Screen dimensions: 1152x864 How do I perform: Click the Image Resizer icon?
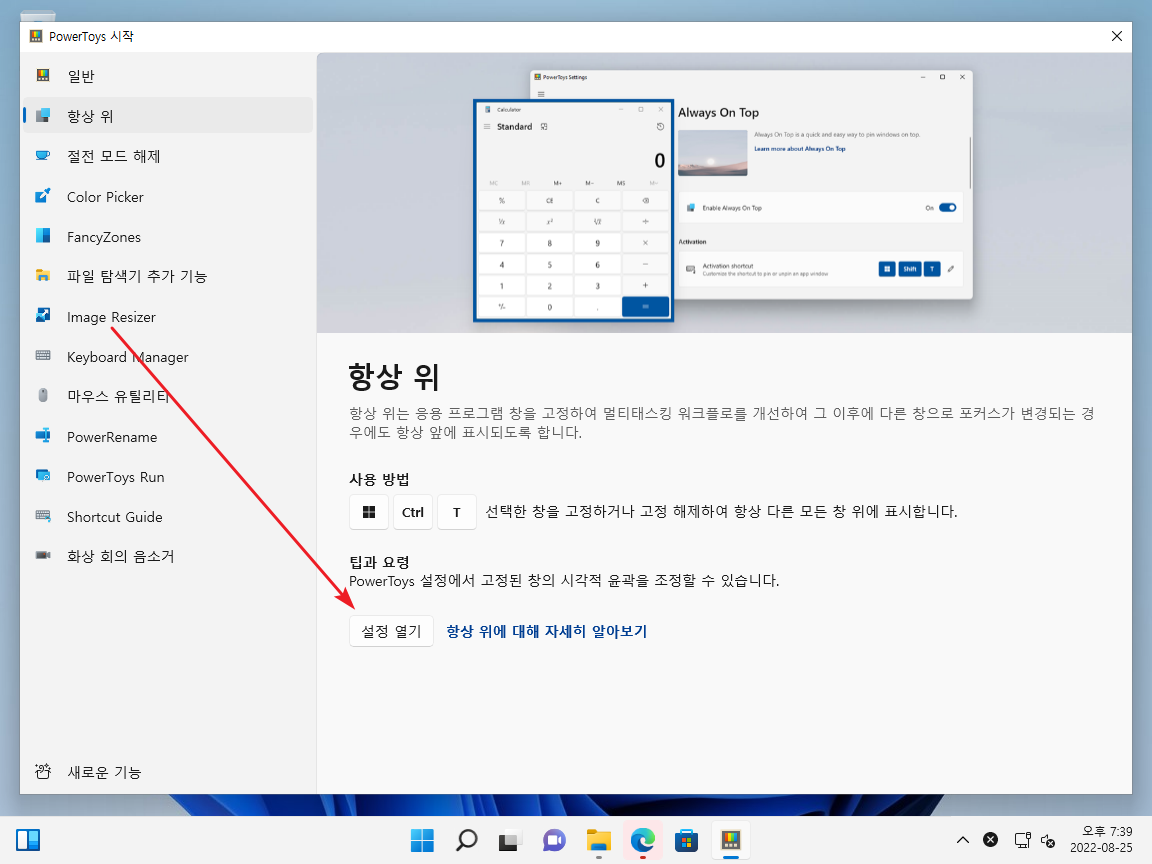pos(43,316)
